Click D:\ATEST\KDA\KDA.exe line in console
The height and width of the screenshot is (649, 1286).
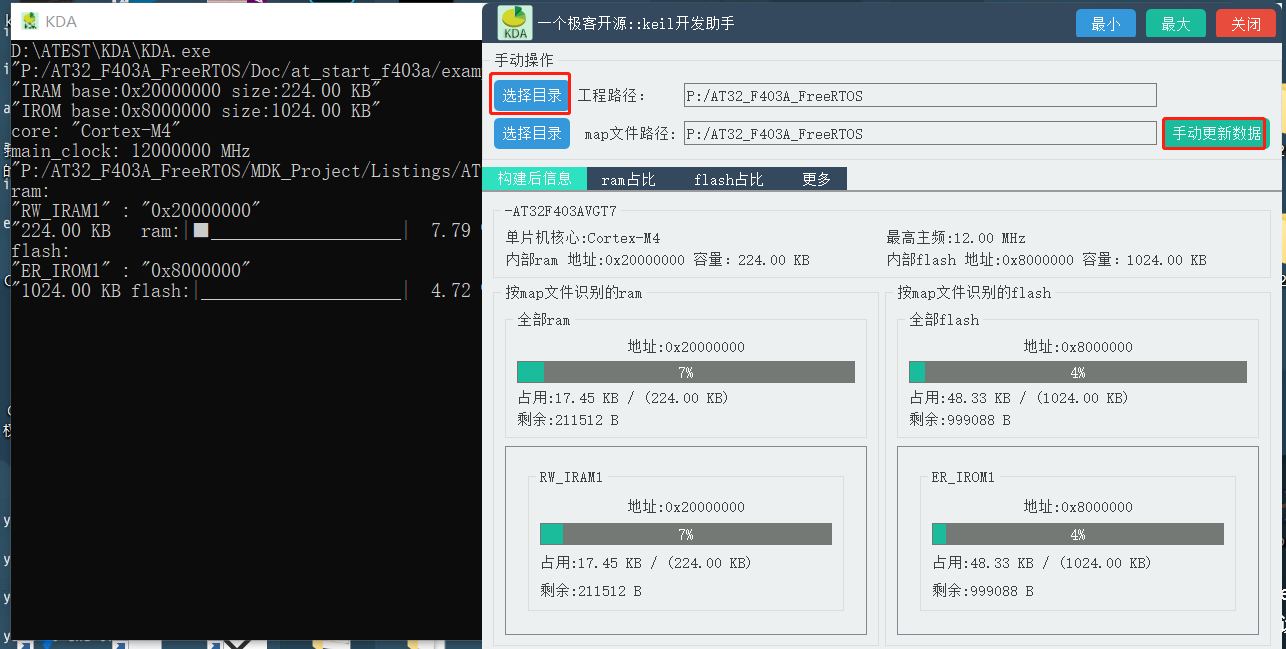(111, 51)
